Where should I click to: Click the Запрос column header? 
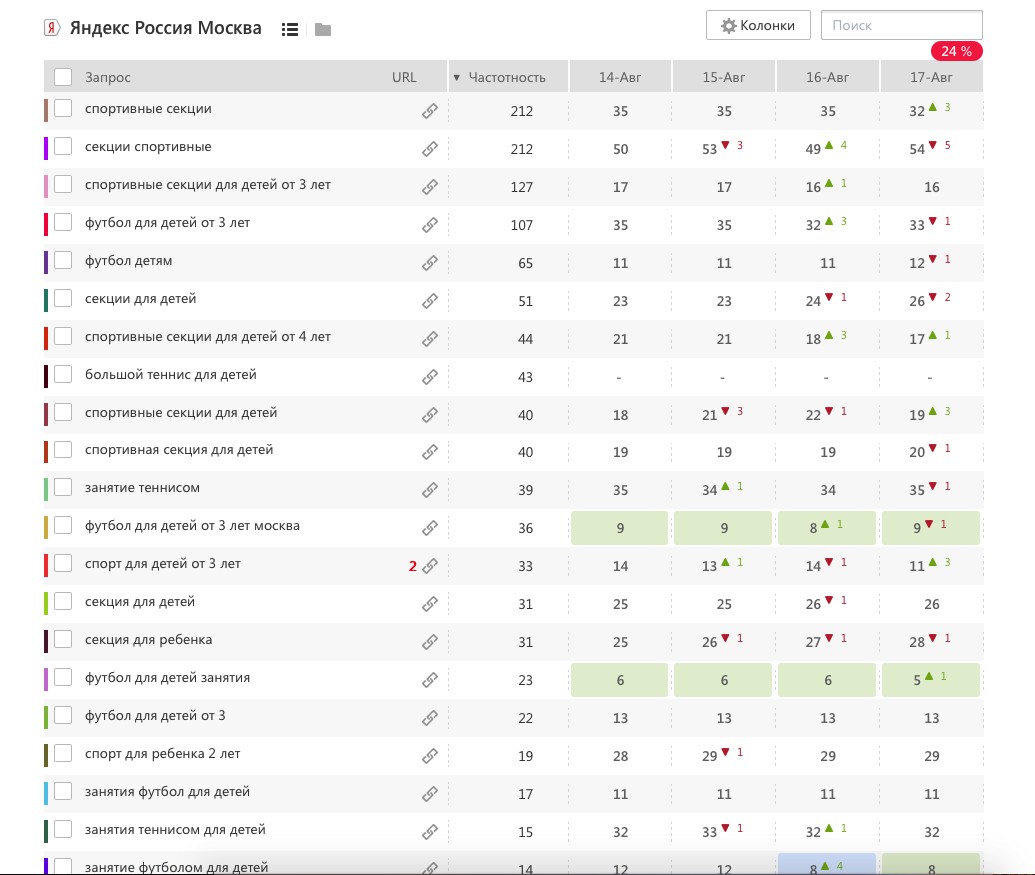108,77
